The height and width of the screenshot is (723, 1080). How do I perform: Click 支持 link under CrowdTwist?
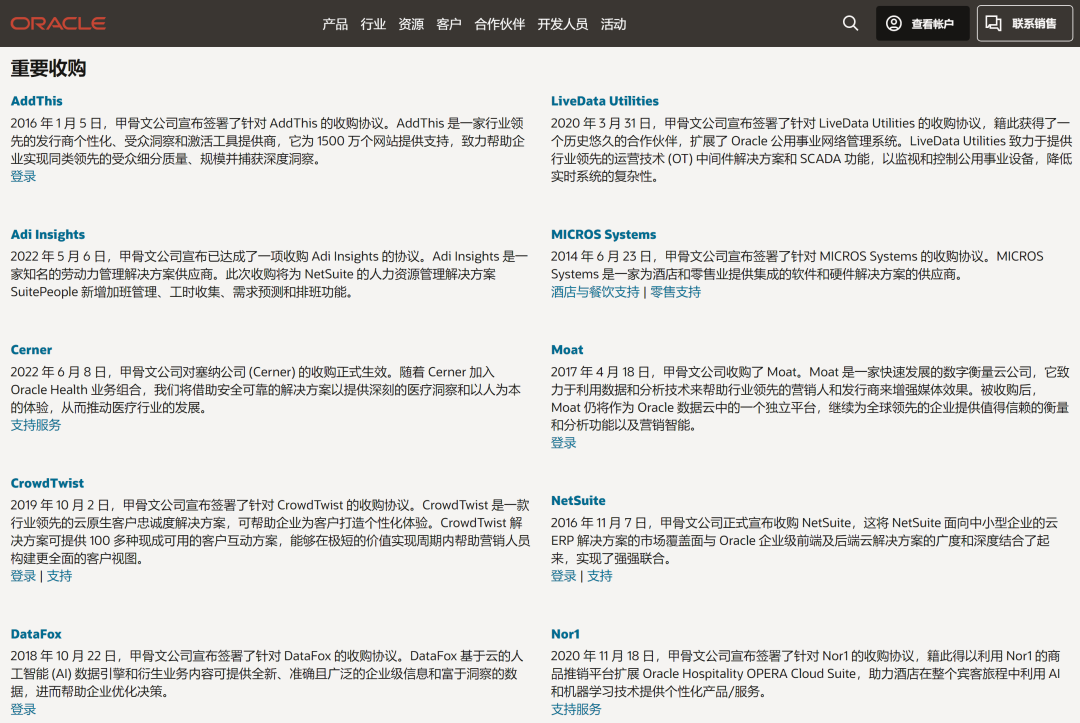click(59, 576)
